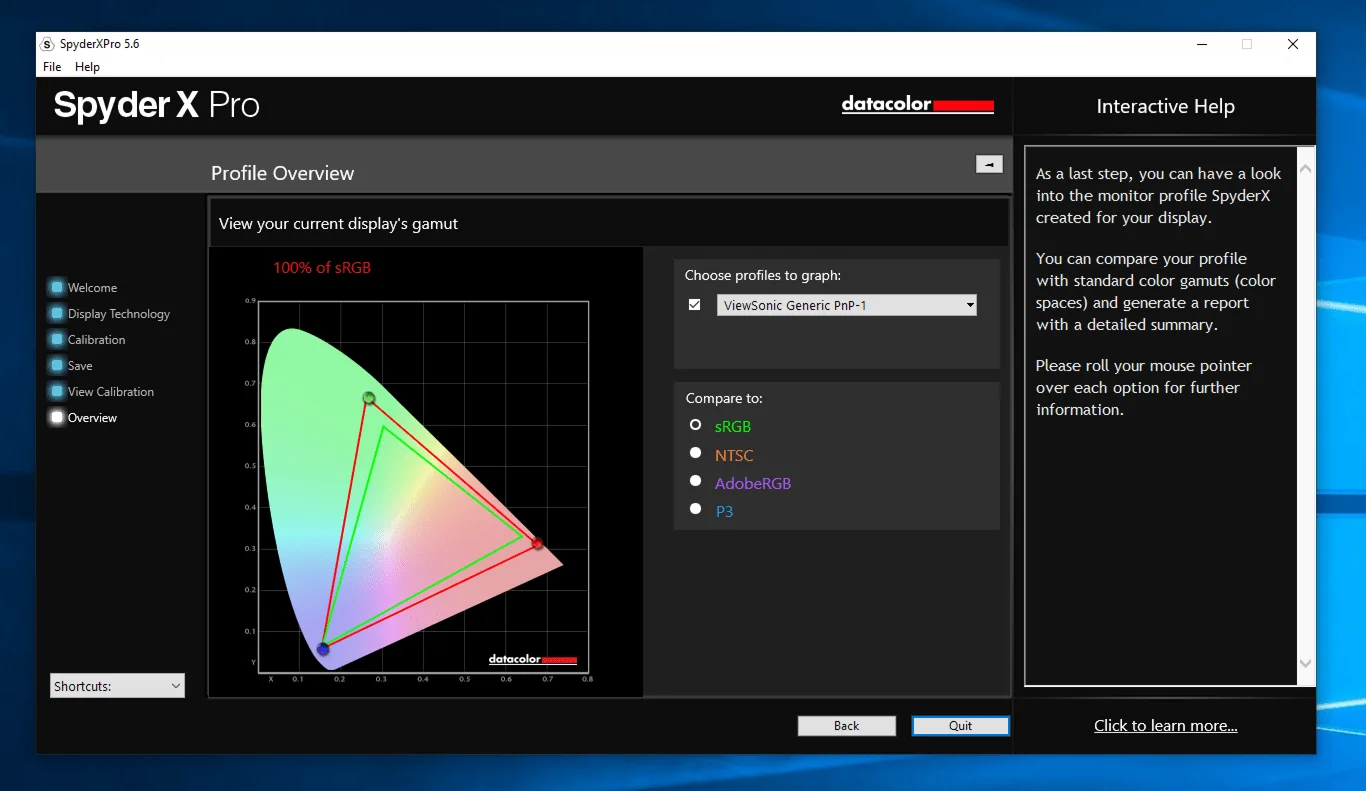Click the SpyderXPro app icon in title bar
Screen dimensions: 1366x791
[x=47, y=45]
